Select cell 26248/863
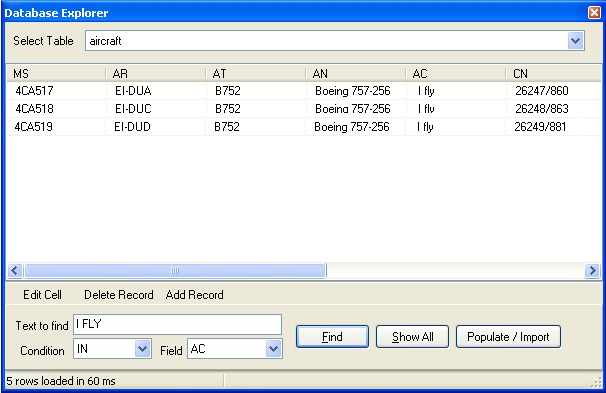 [x=541, y=109]
